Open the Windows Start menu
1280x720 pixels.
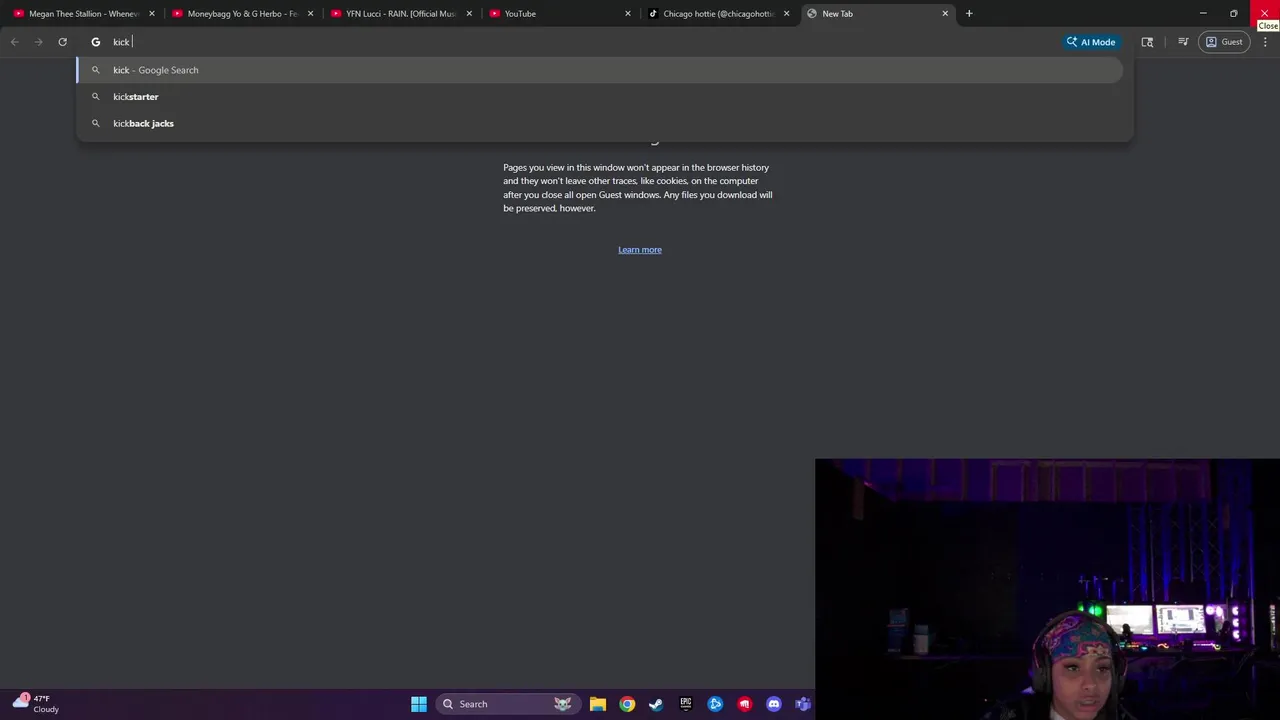point(419,704)
